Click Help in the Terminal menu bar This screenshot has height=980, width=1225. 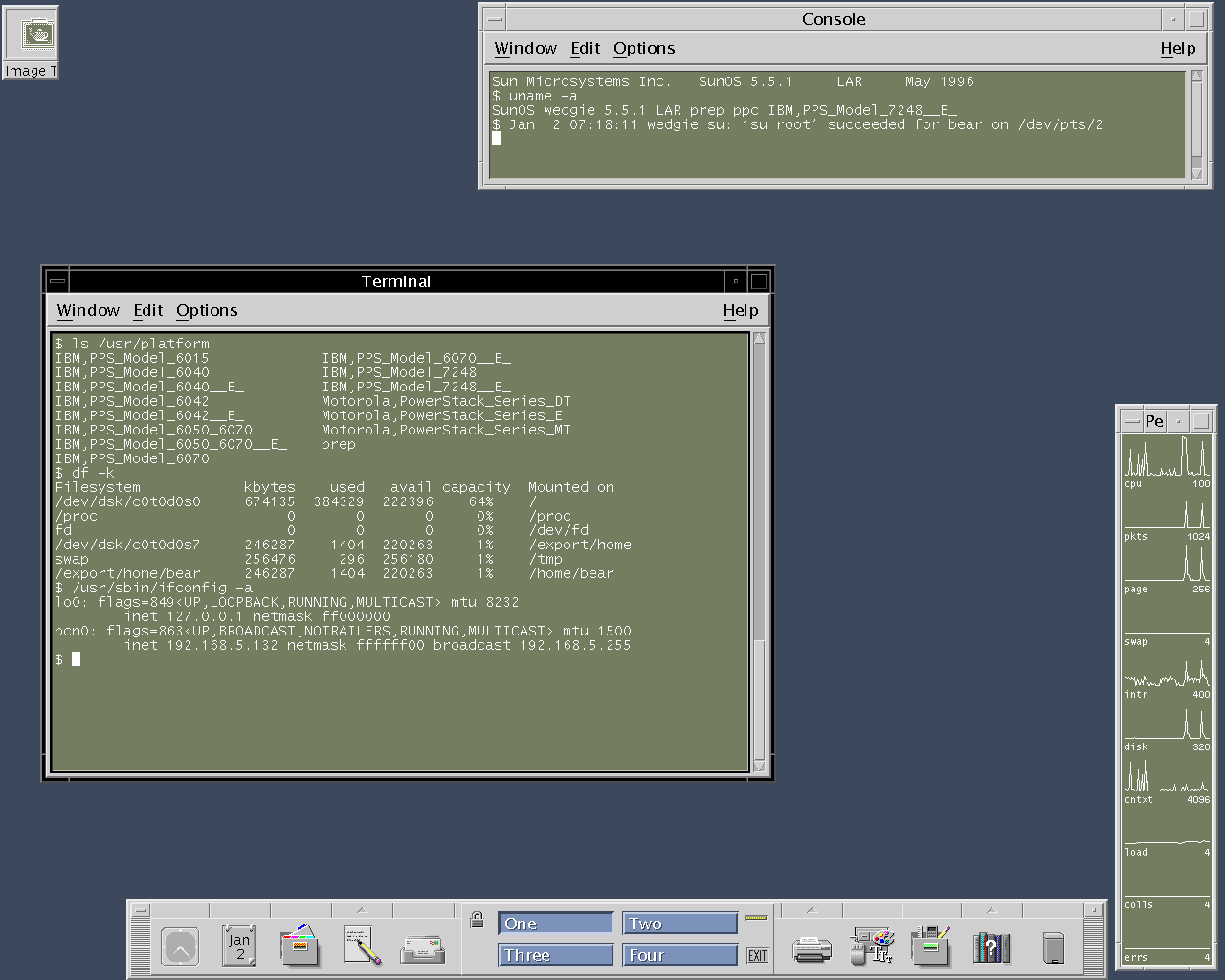point(740,310)
